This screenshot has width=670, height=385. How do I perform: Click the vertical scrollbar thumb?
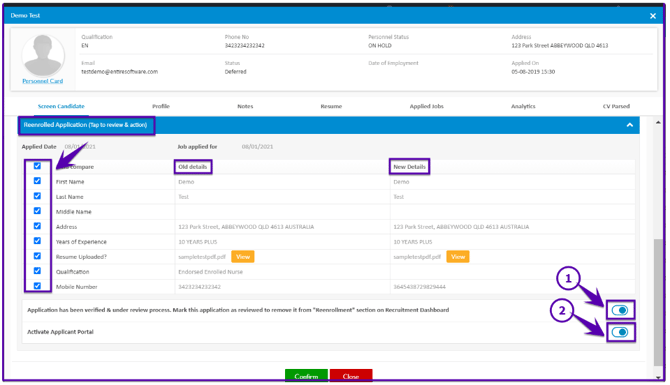pyautogui.click(x=658, y=302)
